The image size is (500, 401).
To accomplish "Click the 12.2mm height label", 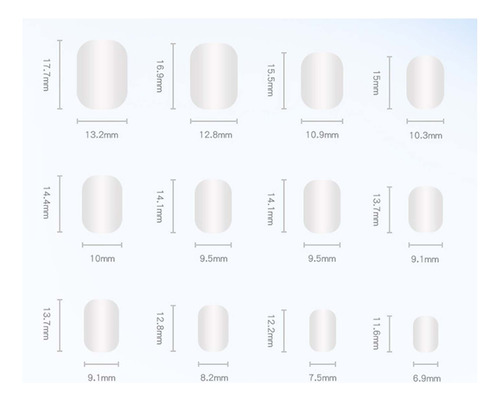I will [270, 331].
